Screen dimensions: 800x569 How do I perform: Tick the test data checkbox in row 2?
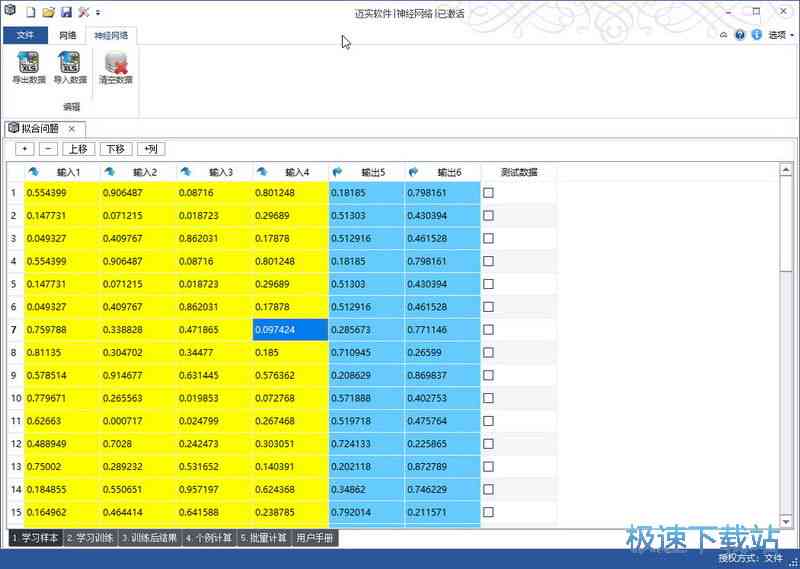click(x=488, y=215)
